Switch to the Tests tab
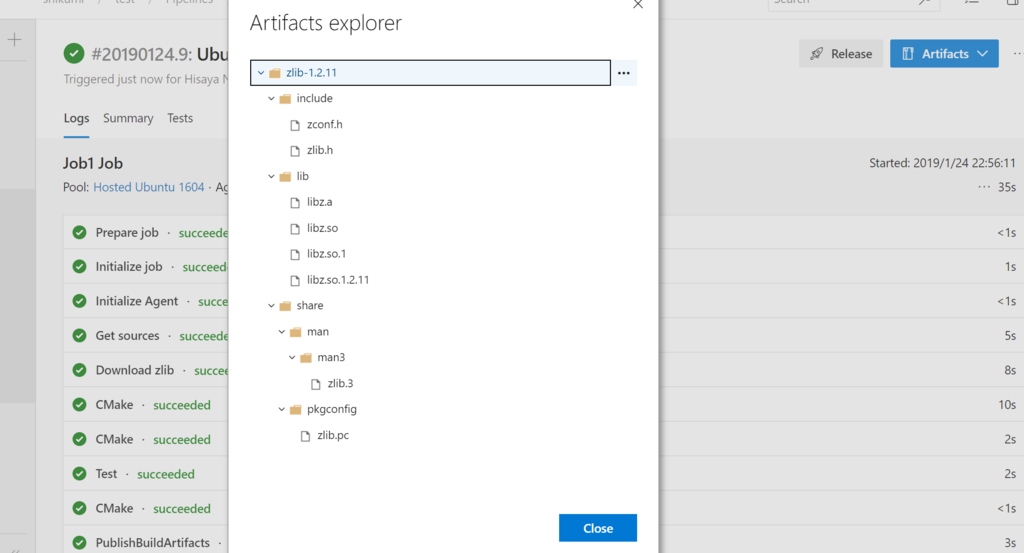The image size is (1024, 553). pyautogui.click(x=180, y=118)
